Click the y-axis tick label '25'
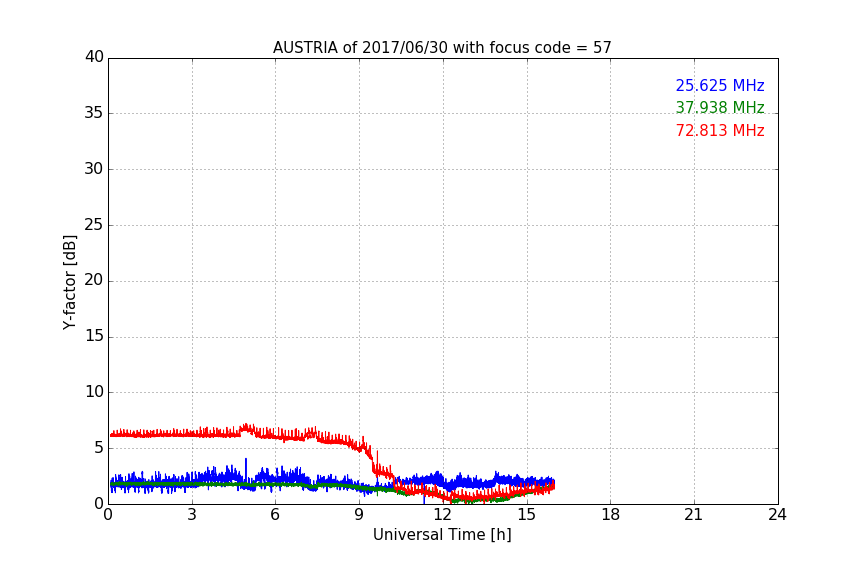This screenshot has height=576, width=864. 94,224
